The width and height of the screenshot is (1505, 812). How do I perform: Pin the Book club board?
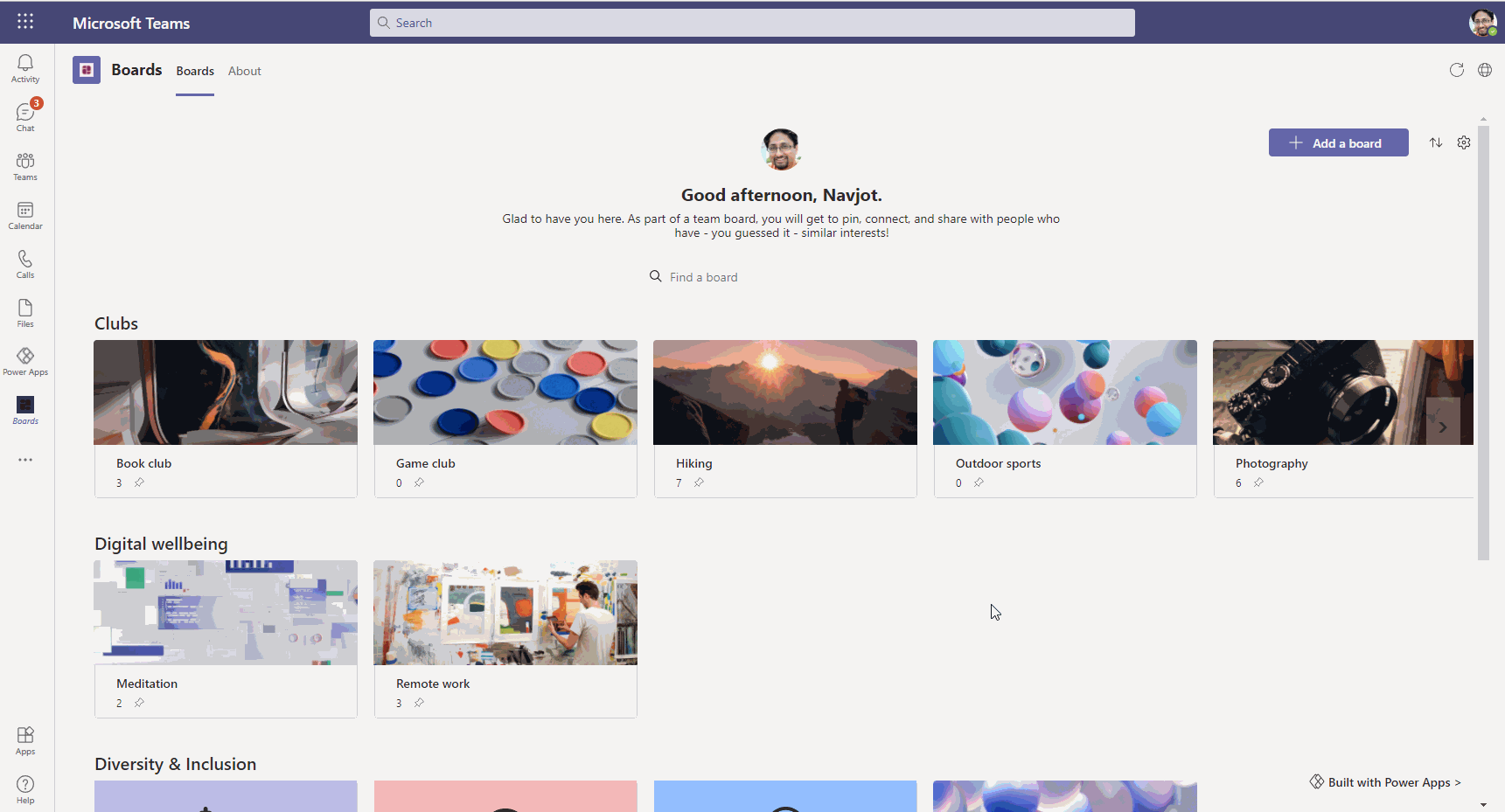click(x=139, y=482)
